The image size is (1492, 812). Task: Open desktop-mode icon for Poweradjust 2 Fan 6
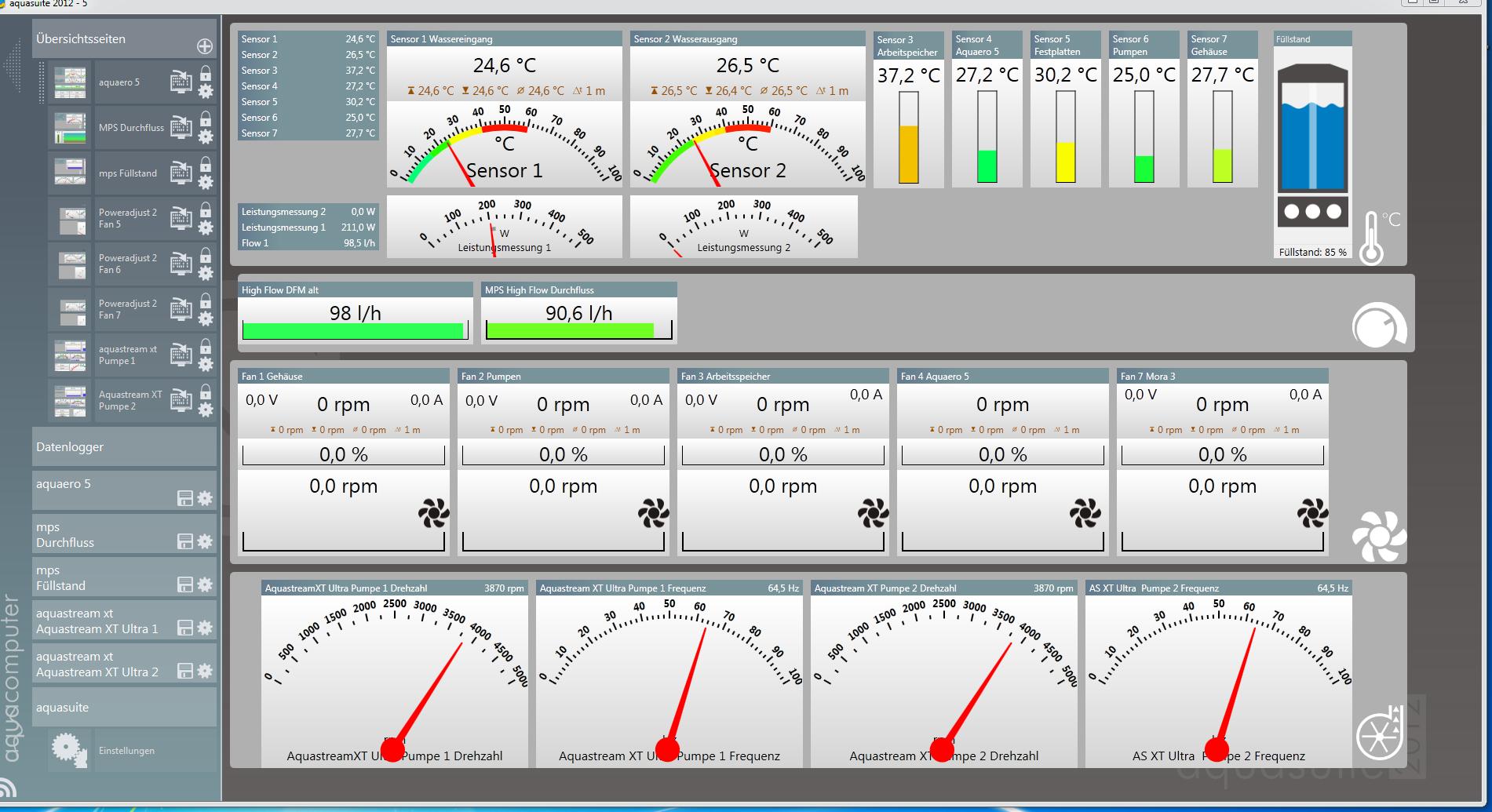click(x=181, y=264)
